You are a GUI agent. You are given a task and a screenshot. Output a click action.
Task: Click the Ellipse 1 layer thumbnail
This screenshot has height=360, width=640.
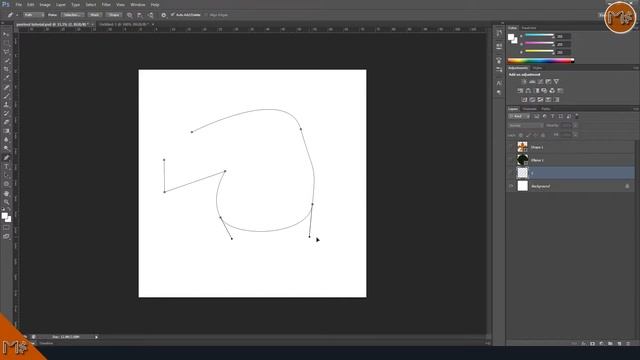(x=522, y=160)
